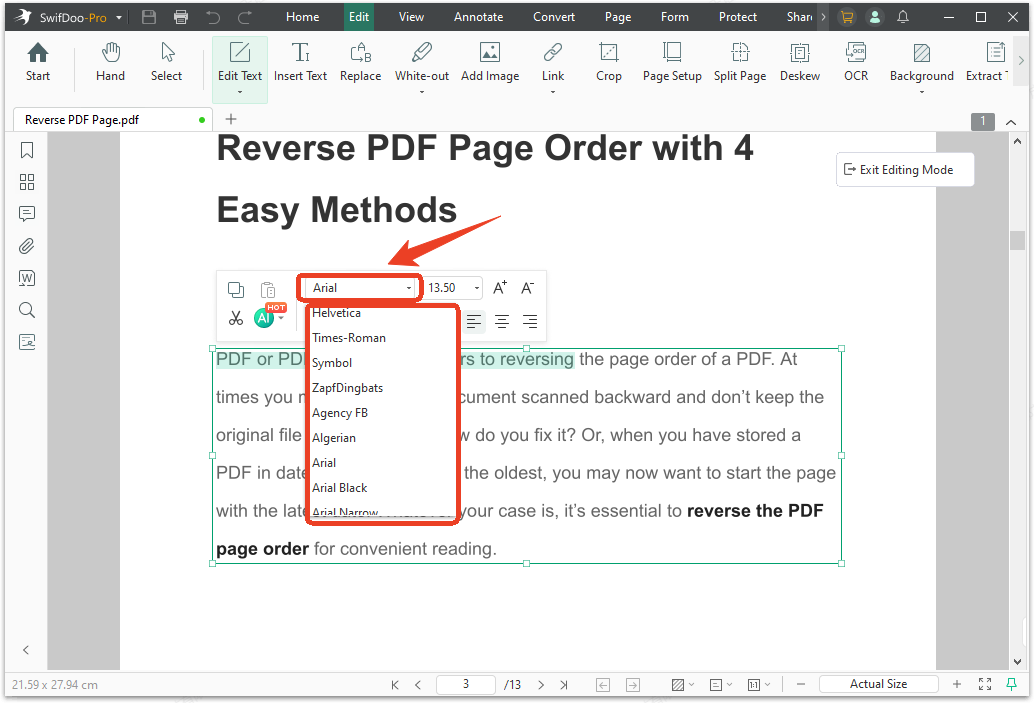
Task: Open the comments sidebar panel
Action: 27,214
